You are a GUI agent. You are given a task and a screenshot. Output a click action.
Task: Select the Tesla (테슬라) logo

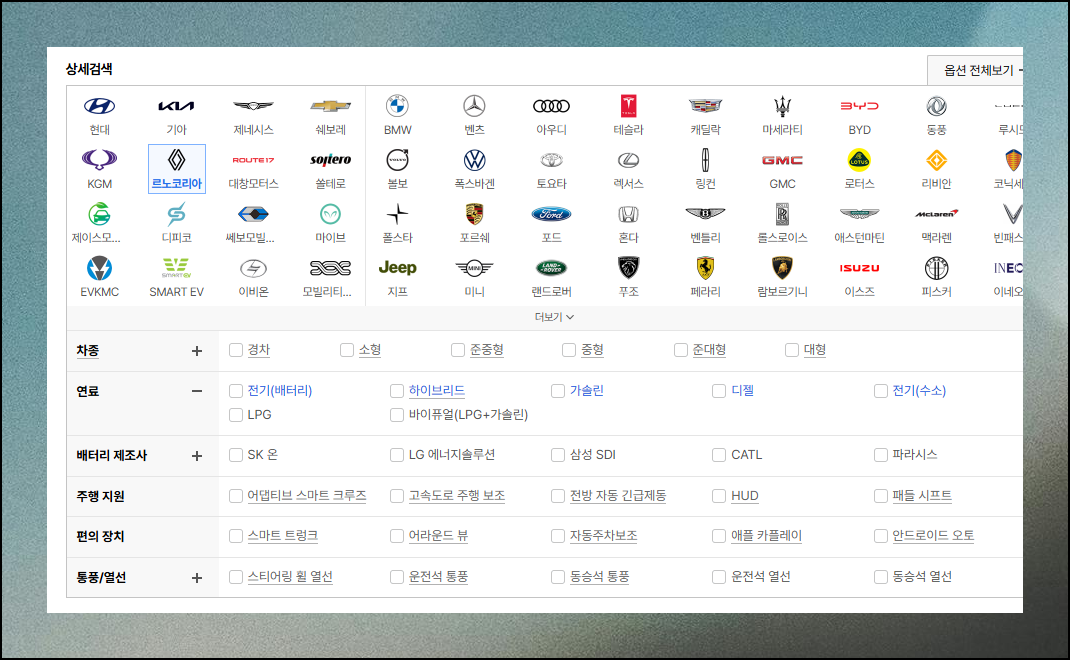pos(628,106)
